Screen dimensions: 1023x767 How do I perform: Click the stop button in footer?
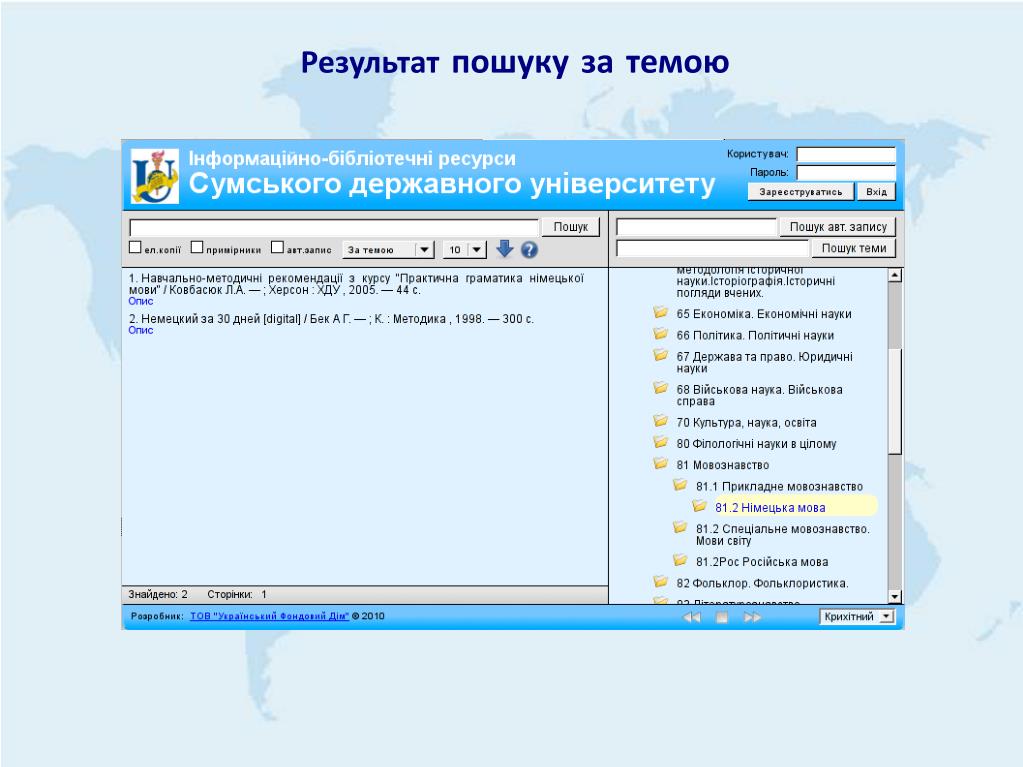[722, 617]
